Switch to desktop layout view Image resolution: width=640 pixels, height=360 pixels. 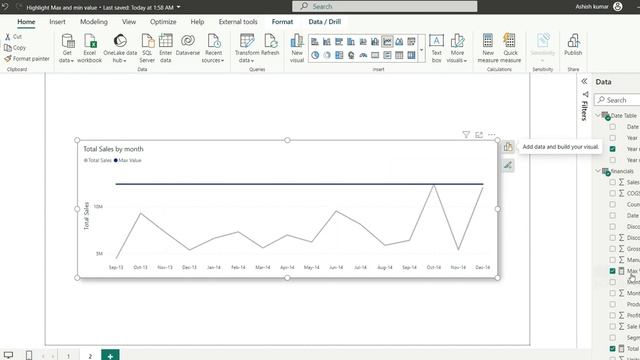click(8, 355)
